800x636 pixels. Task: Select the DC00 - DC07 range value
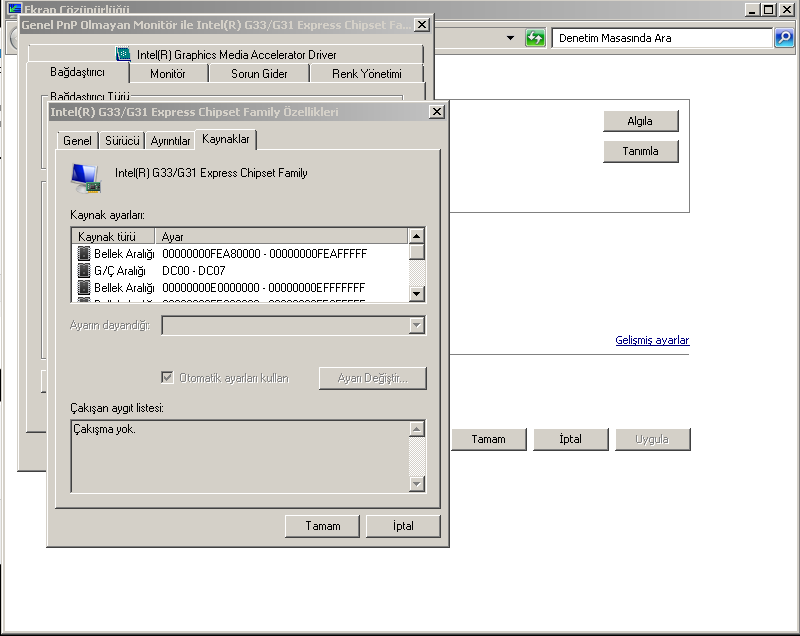[193, 271]
